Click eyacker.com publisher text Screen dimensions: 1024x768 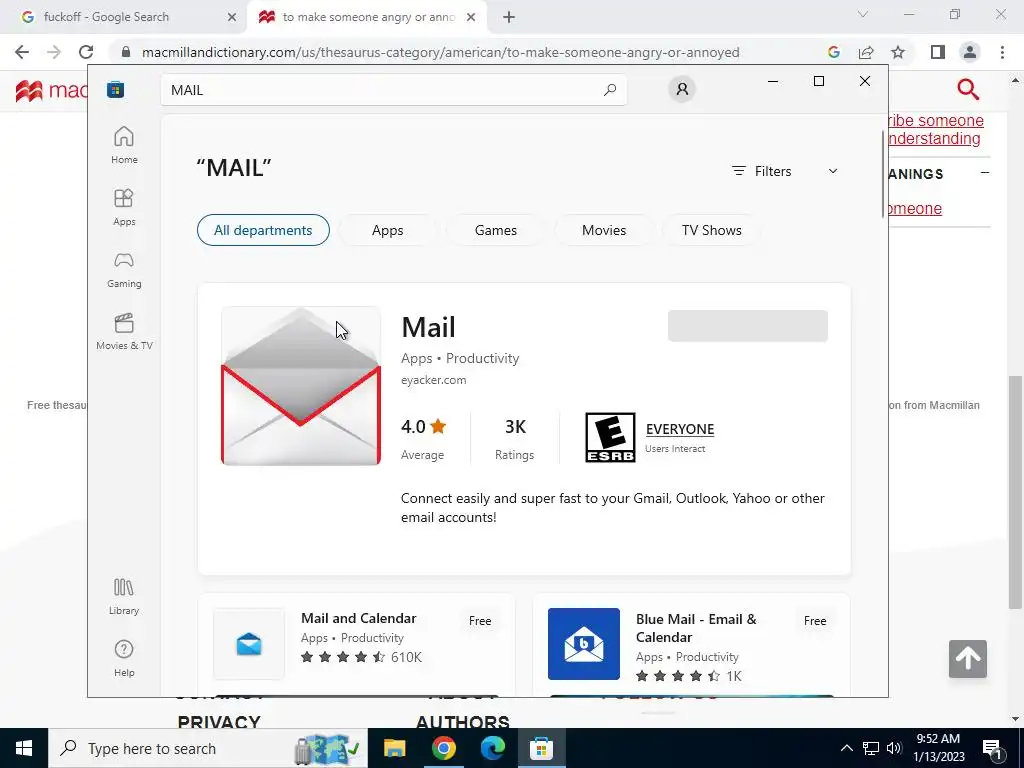tap(434, 380)
